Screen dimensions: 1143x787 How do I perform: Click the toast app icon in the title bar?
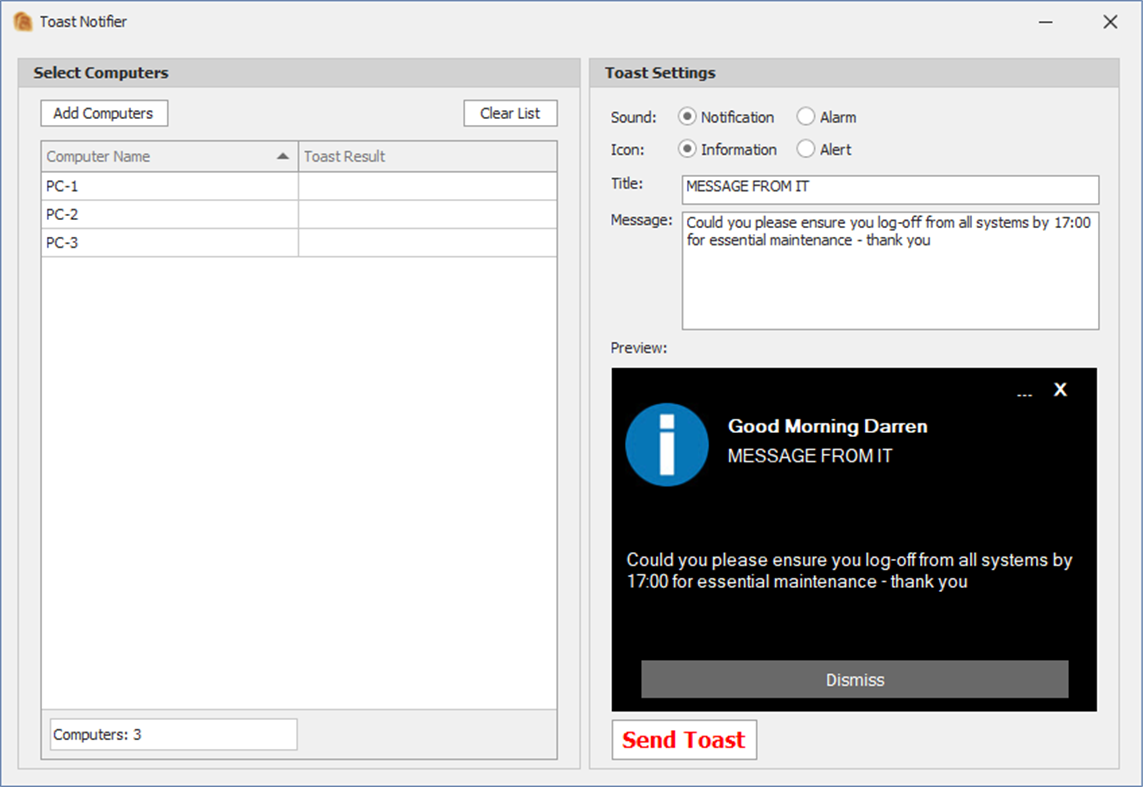click(x=21, y=21)
